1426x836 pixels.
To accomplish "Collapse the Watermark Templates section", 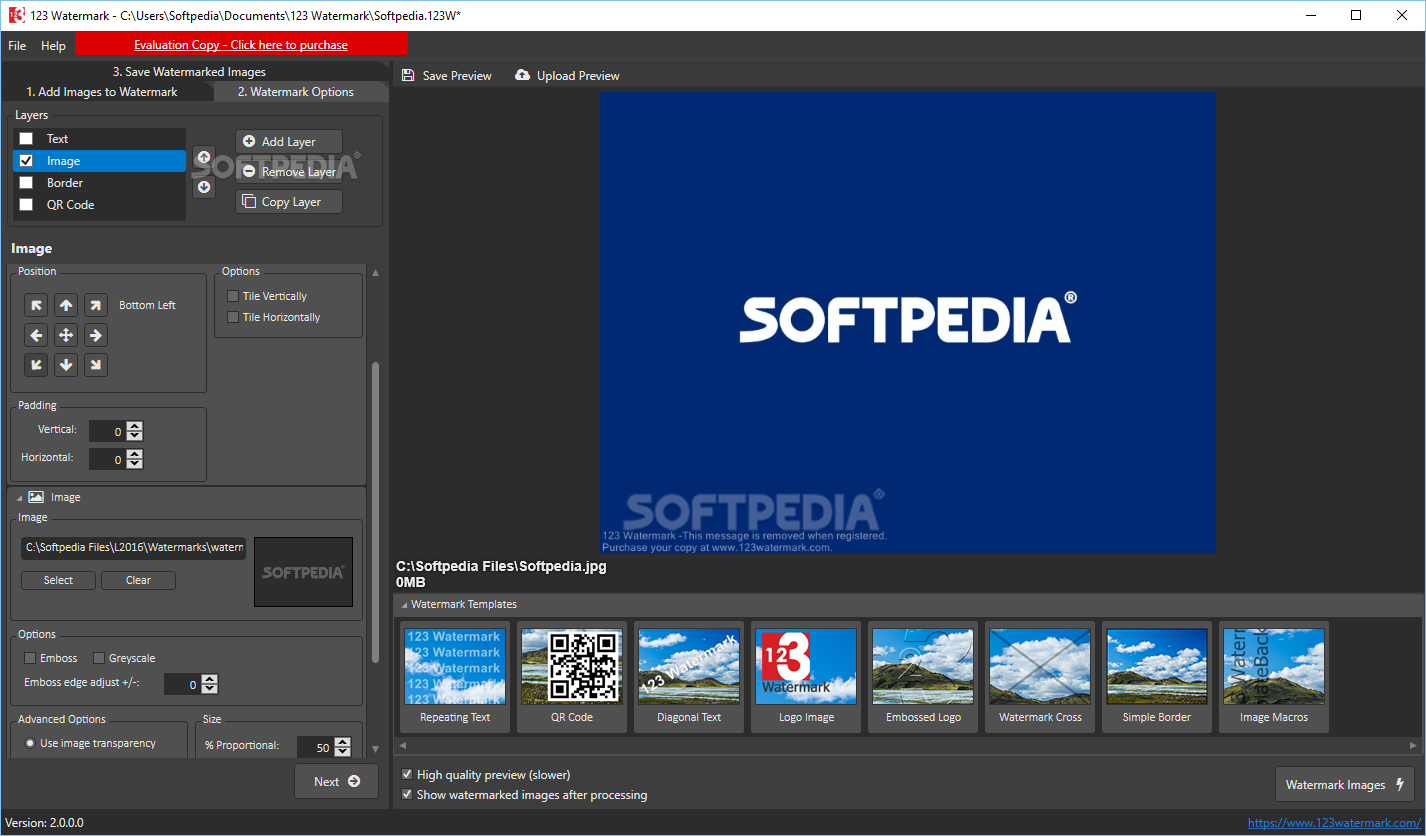I will pyautogui.click(x=404, y=604).
